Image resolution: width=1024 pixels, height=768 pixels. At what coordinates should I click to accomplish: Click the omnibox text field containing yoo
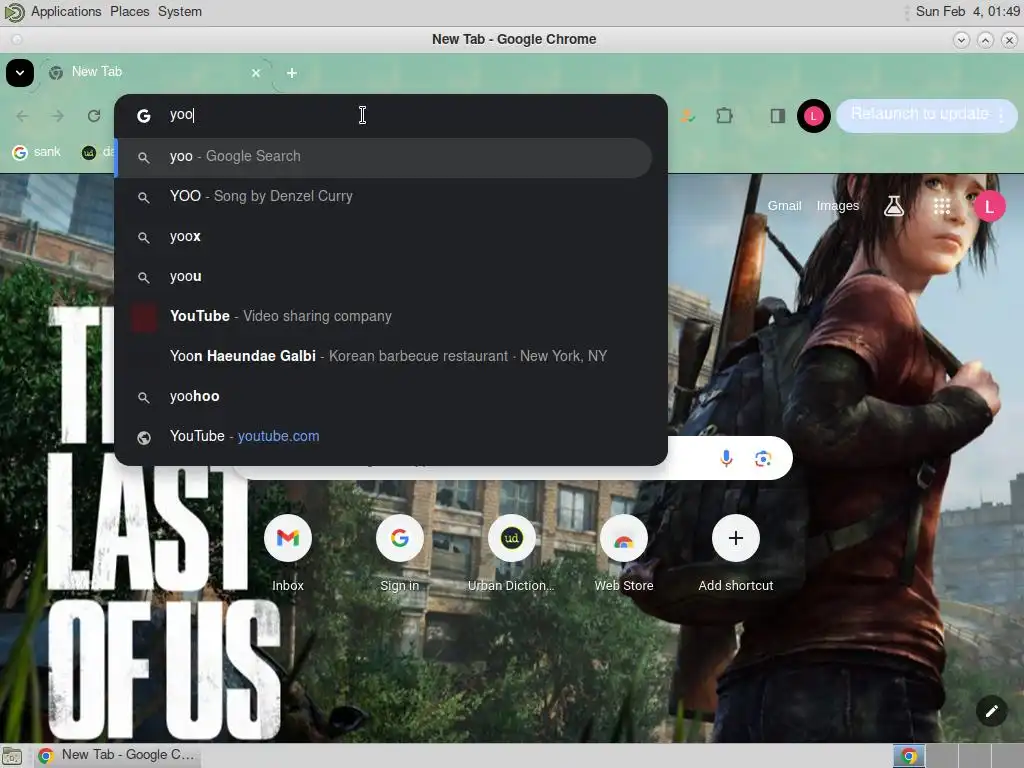click(411, 115)
